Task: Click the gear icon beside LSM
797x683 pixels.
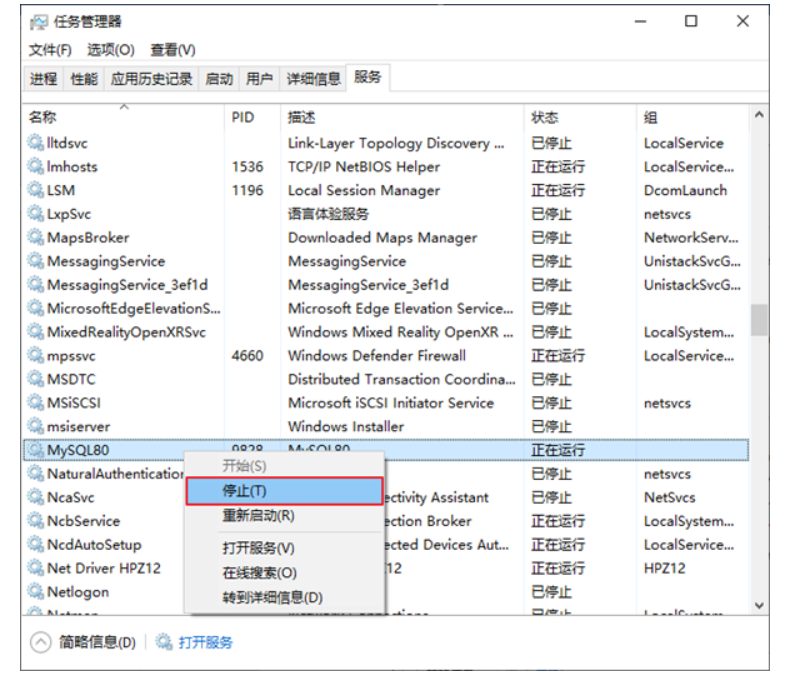Action: pos(36,190)
